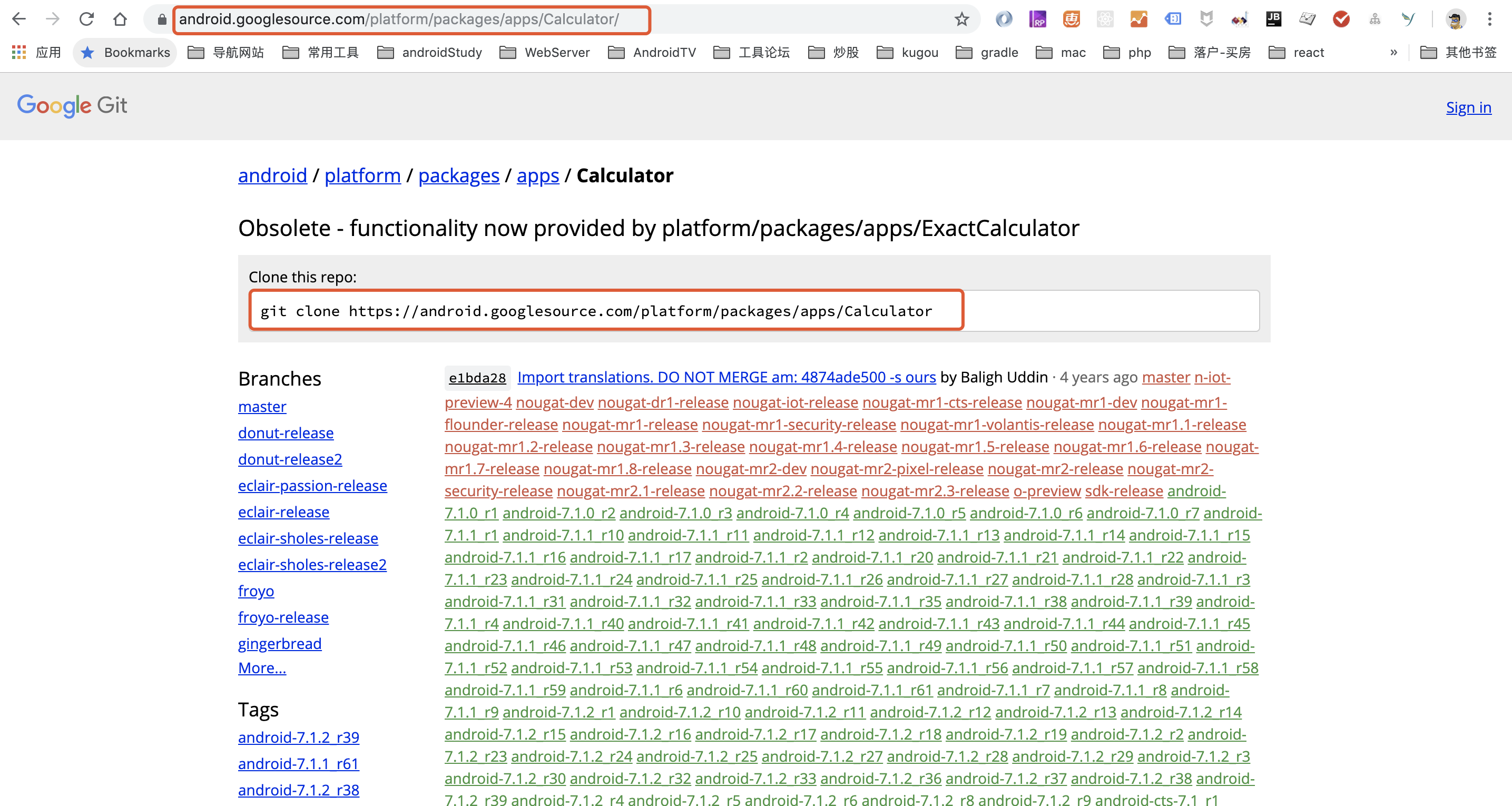This screenshot has width=1512, height=806.
Task: Open the o-preview ref link
Action: point(1047,492)
